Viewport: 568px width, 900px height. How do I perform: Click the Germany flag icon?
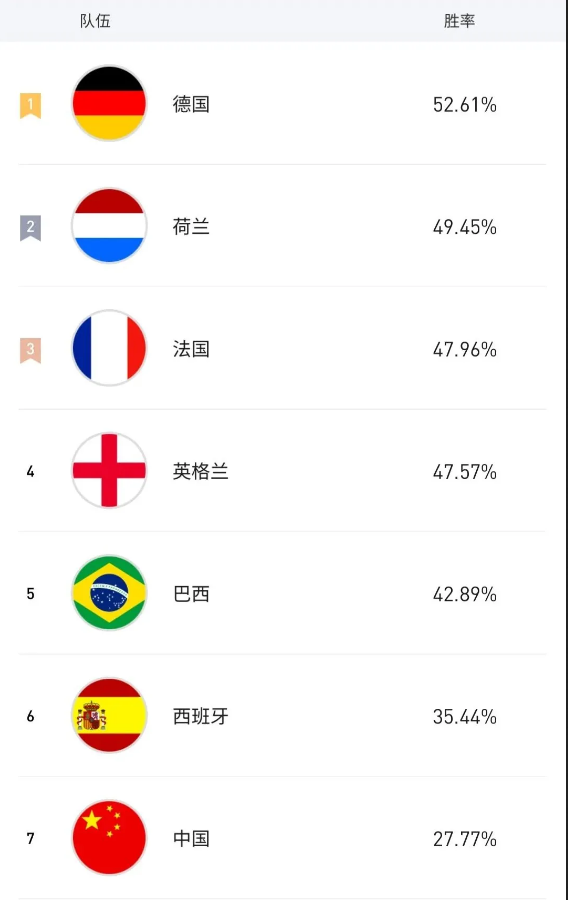pyautogui.click(x=109, y=103)
